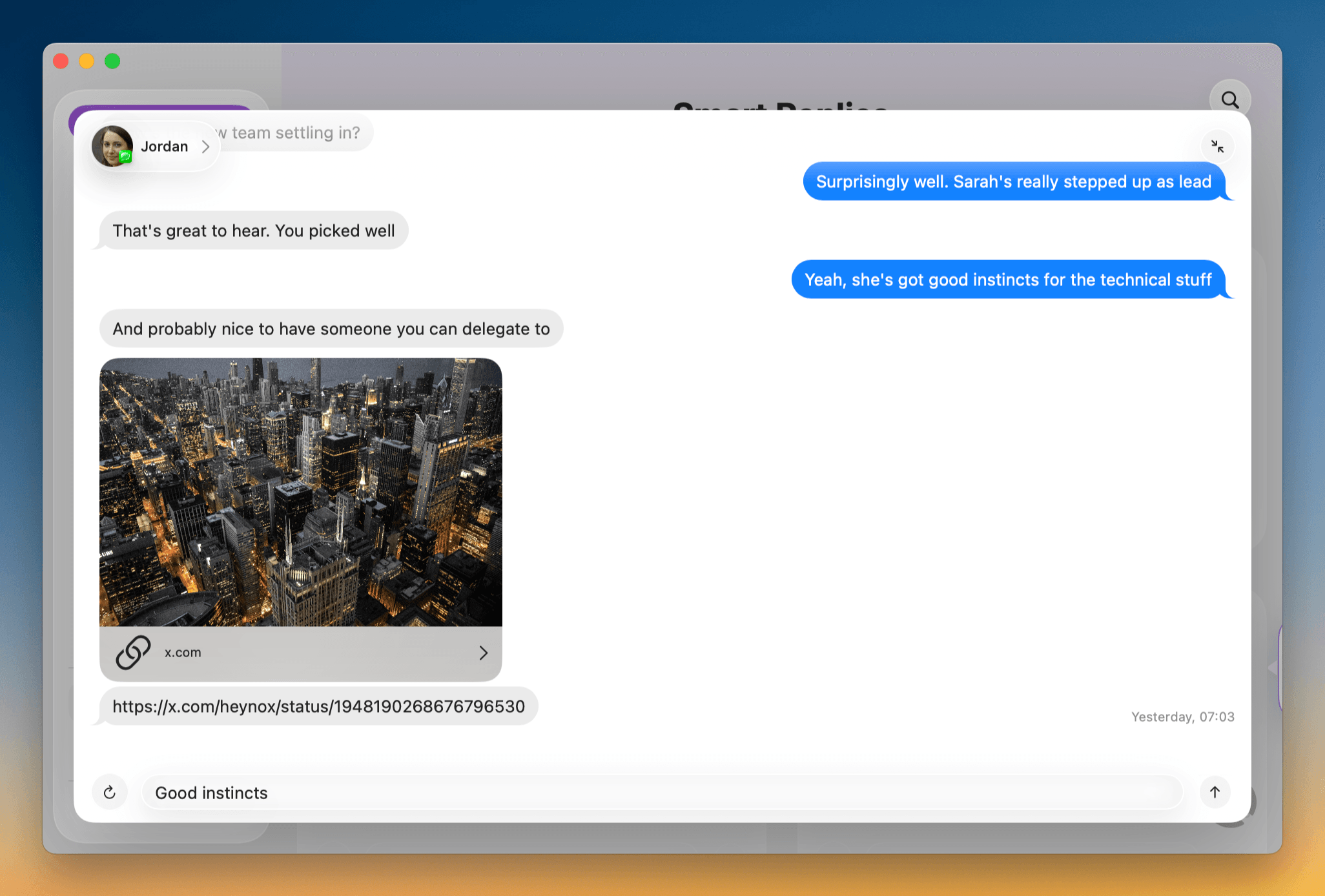Click the 'And probably nice to have someone' bubble
The width and height of the screenshot is (1325, 896).
pyautogui.click(x=331, y=329)
